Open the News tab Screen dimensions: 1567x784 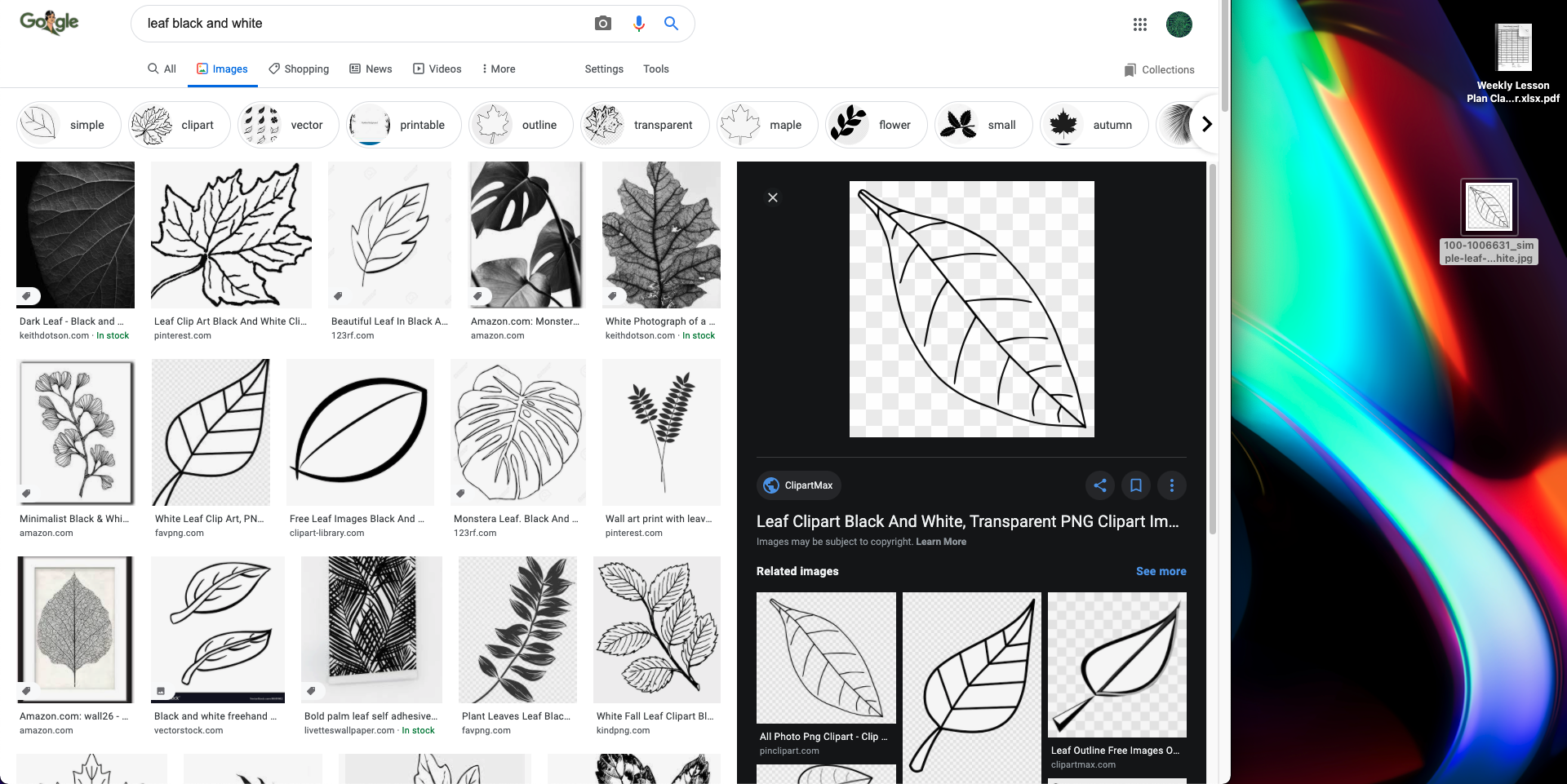click(x=371, y=69)
